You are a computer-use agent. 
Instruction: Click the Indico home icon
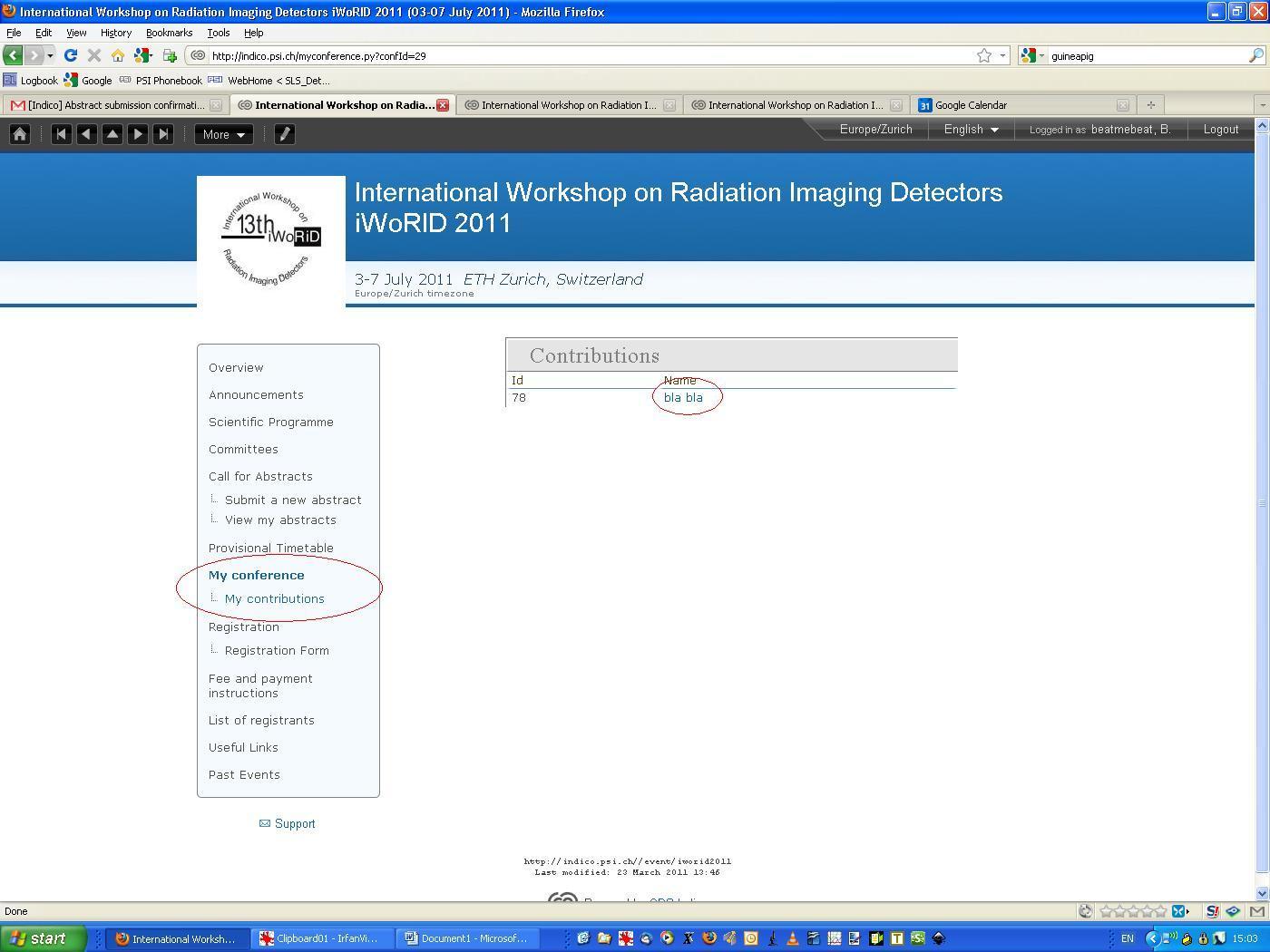[x=20, y=134]
